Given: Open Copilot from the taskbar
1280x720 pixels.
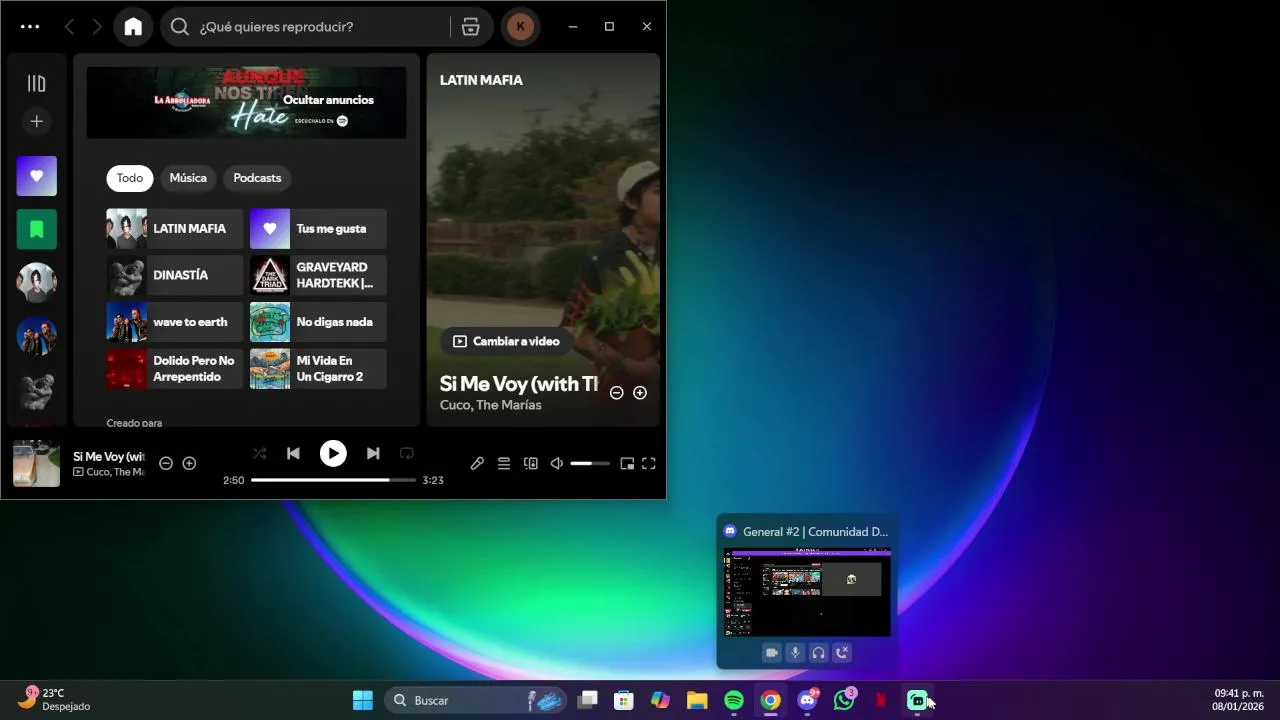Looking at the screenshot, I should point(660,700).
